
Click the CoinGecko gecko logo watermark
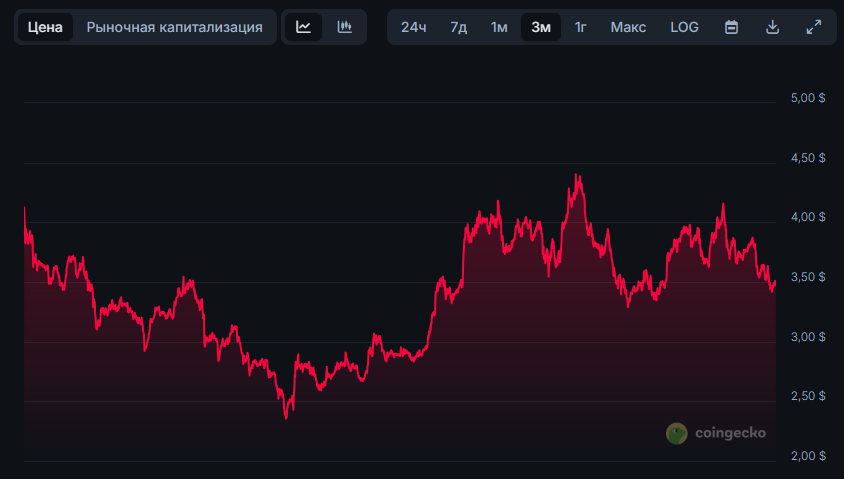point(677,433)
